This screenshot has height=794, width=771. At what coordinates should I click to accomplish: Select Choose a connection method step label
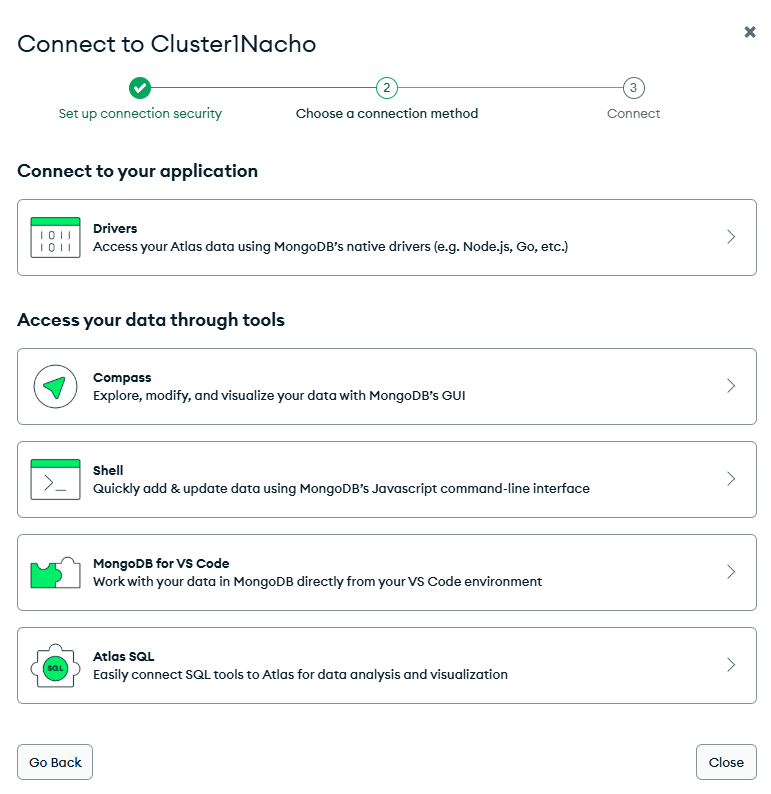pos(387,113)
